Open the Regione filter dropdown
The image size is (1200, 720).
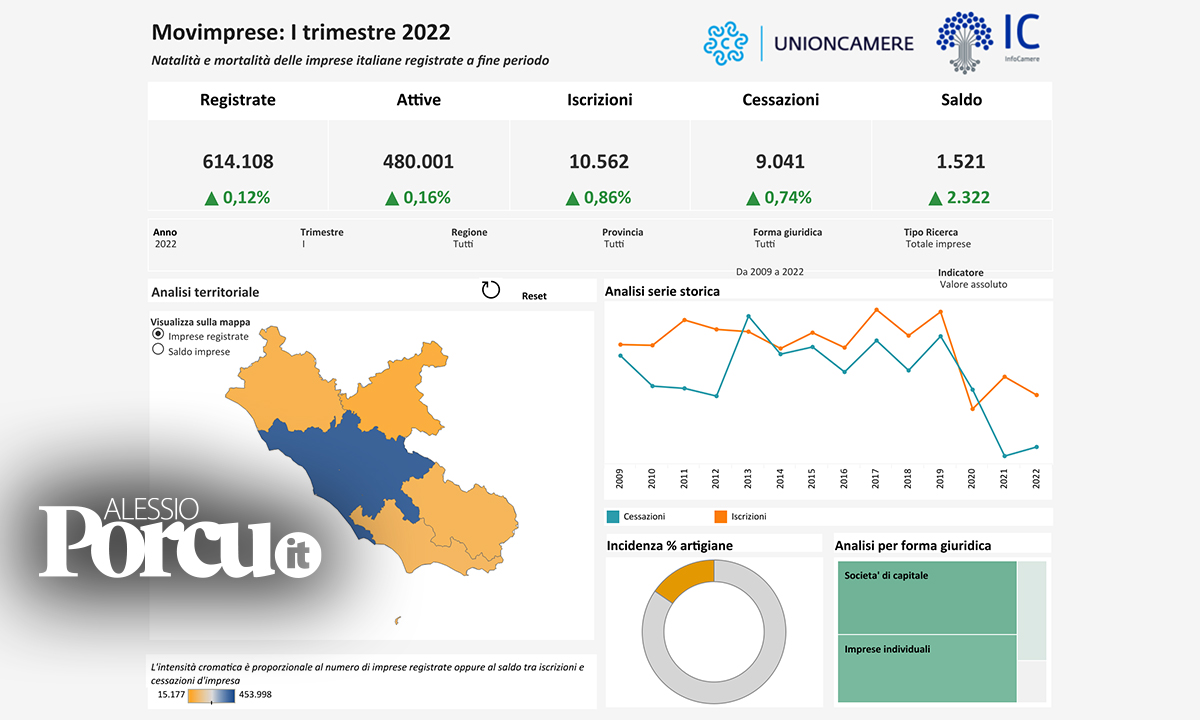coord(463,244)
